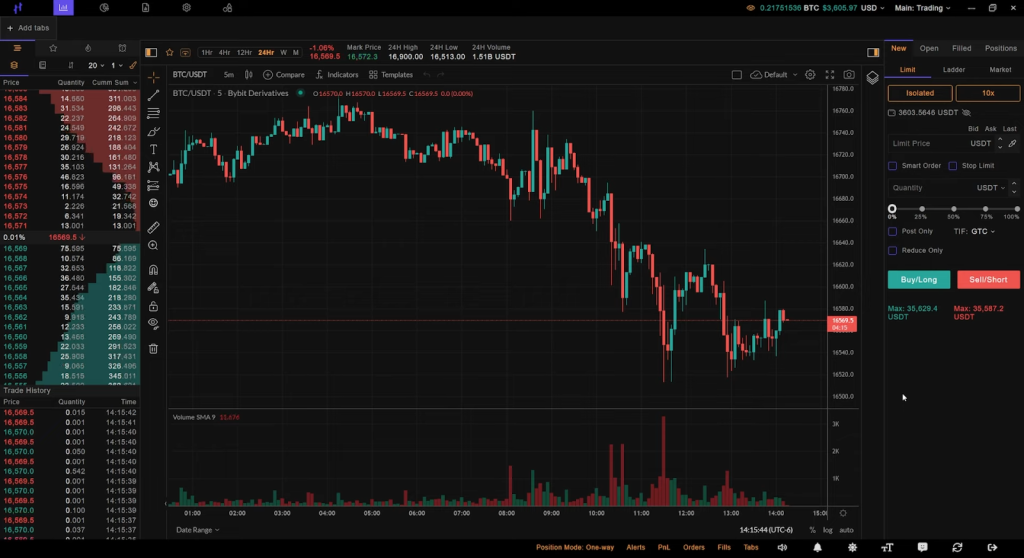Image resolution: width=1024 pixels, height=558 pixels.
Task: Switch to the Positions tab
Action: 1000,48
